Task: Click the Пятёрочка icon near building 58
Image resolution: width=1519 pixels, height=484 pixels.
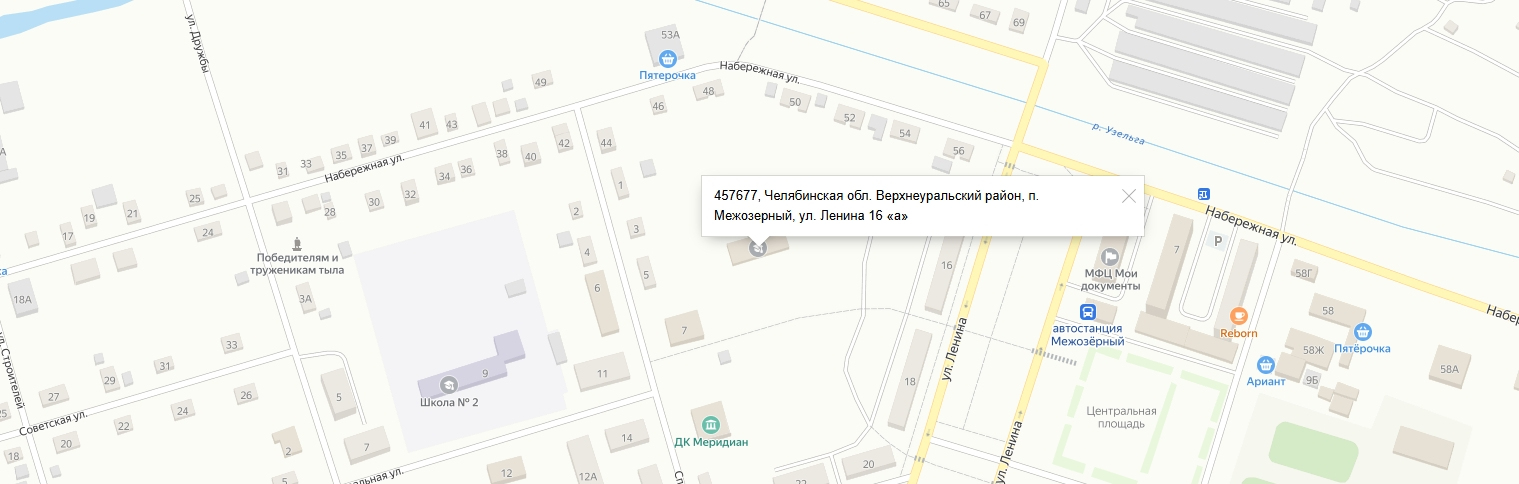Action: [x=1359, y=331]
